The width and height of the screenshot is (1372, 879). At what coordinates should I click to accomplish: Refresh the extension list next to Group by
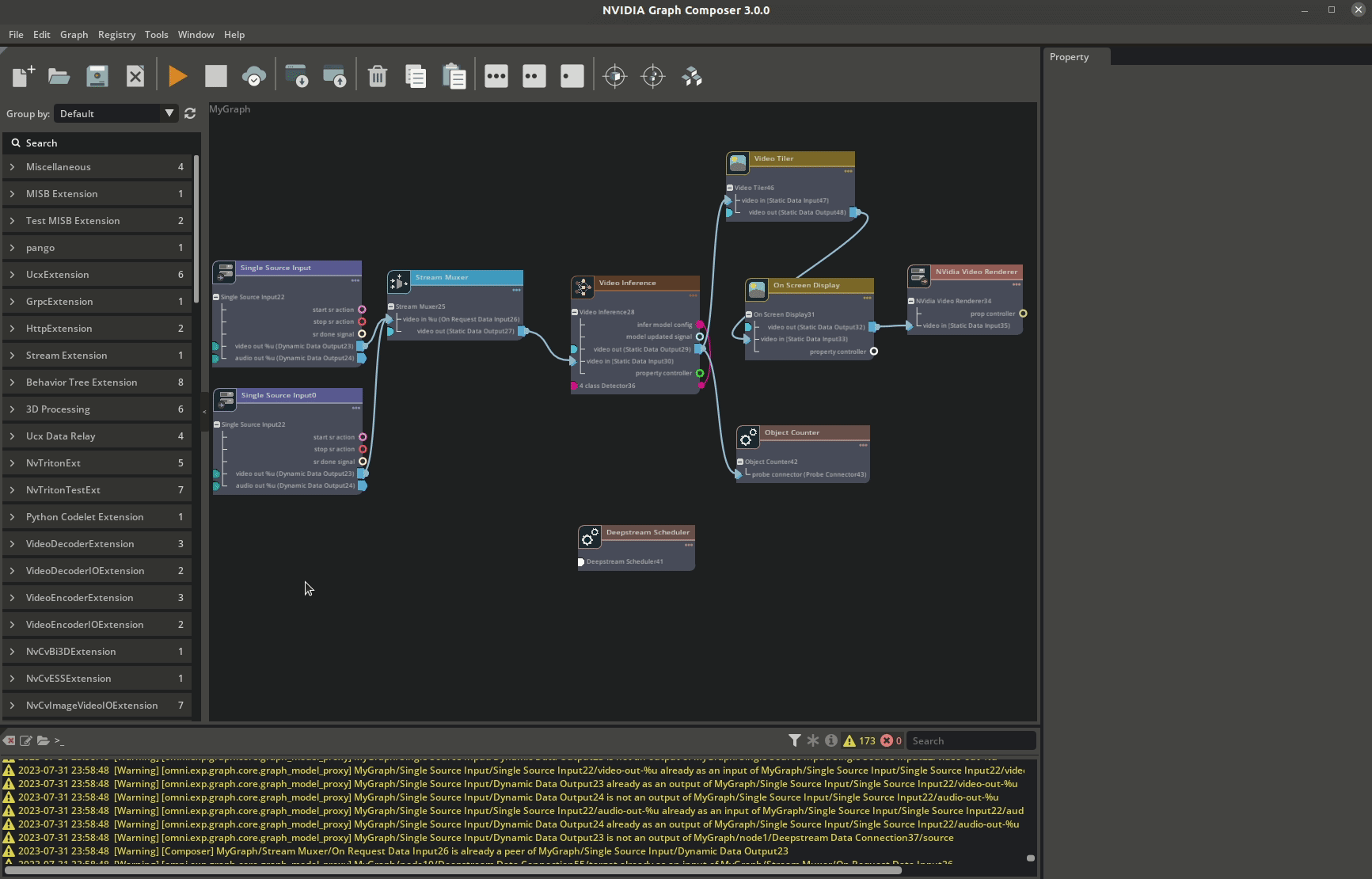tap(190, 113)
